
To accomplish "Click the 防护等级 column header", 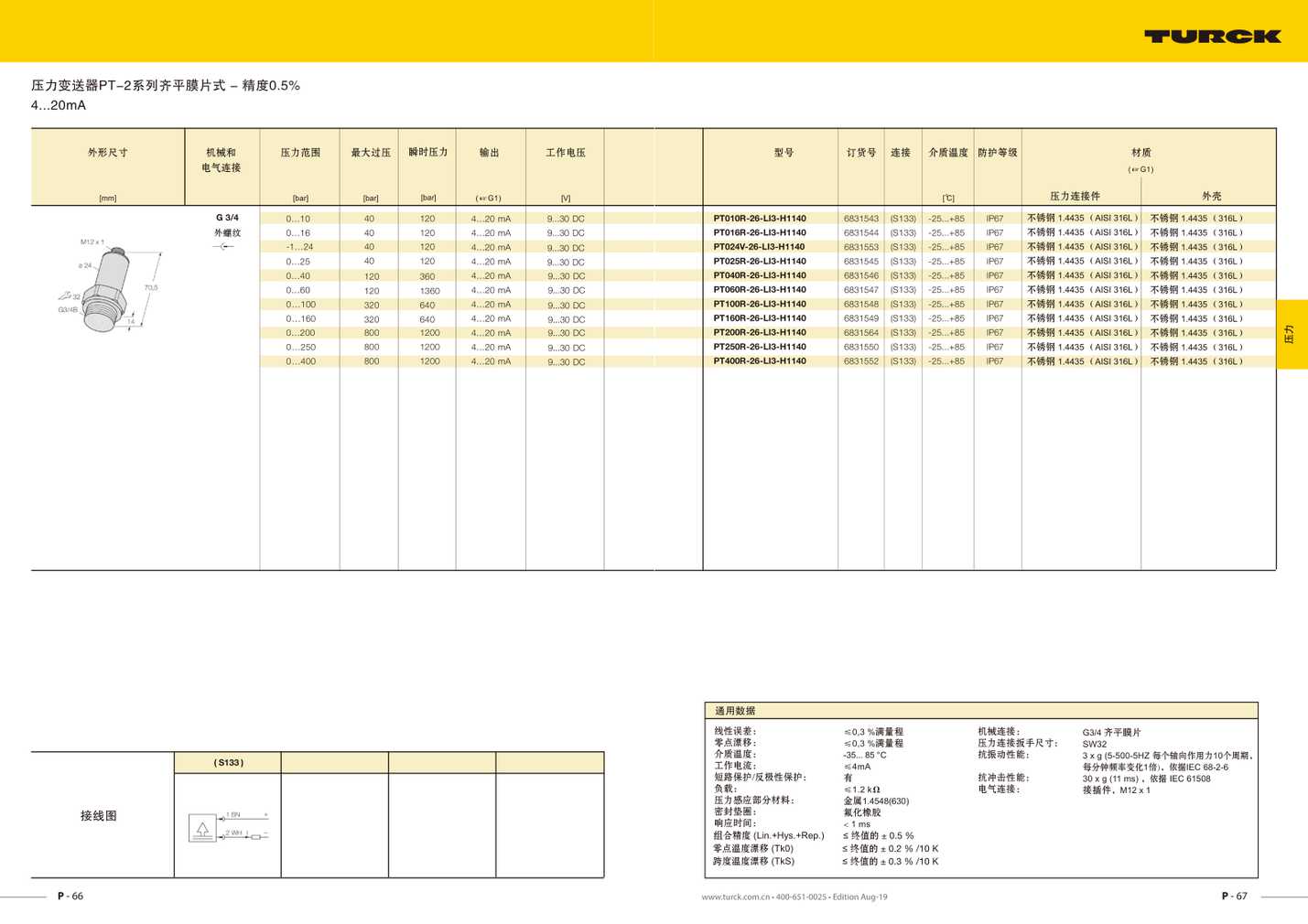I will 998,153.
